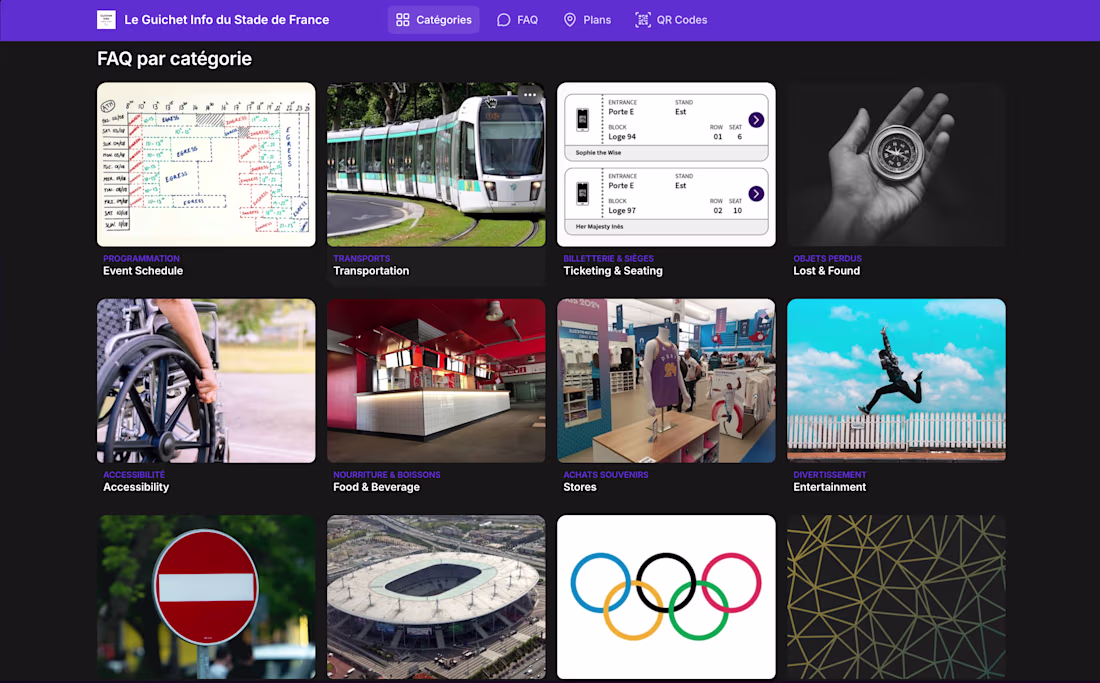This screenshot has height=683, width=1100.
Task: Open the Catégories tab
Action: click(x=434, y=20)
